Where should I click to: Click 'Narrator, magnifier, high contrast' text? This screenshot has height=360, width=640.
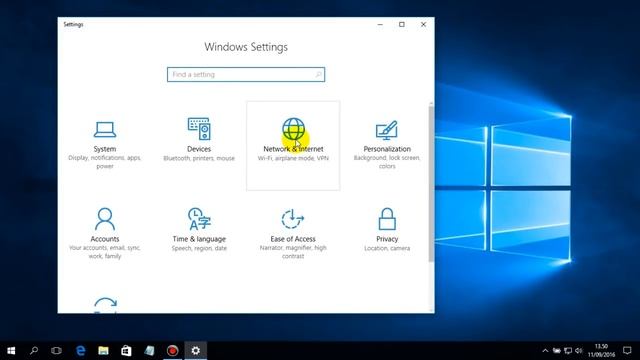click(x=293, y=252)
